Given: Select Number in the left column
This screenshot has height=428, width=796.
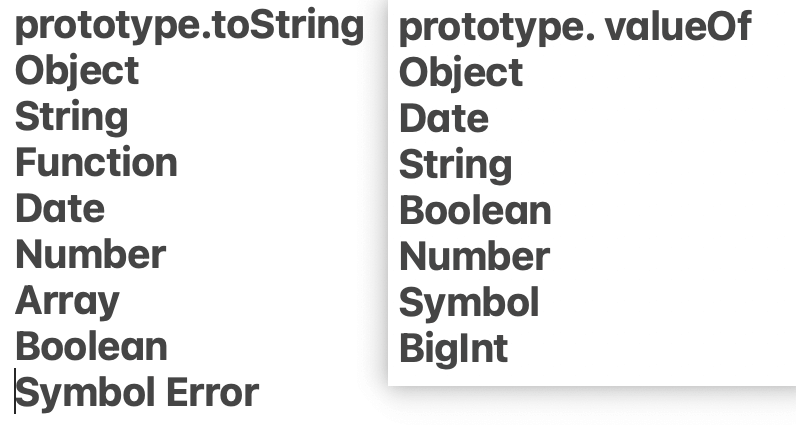Looking at the screenshot, I should (91, 254).
